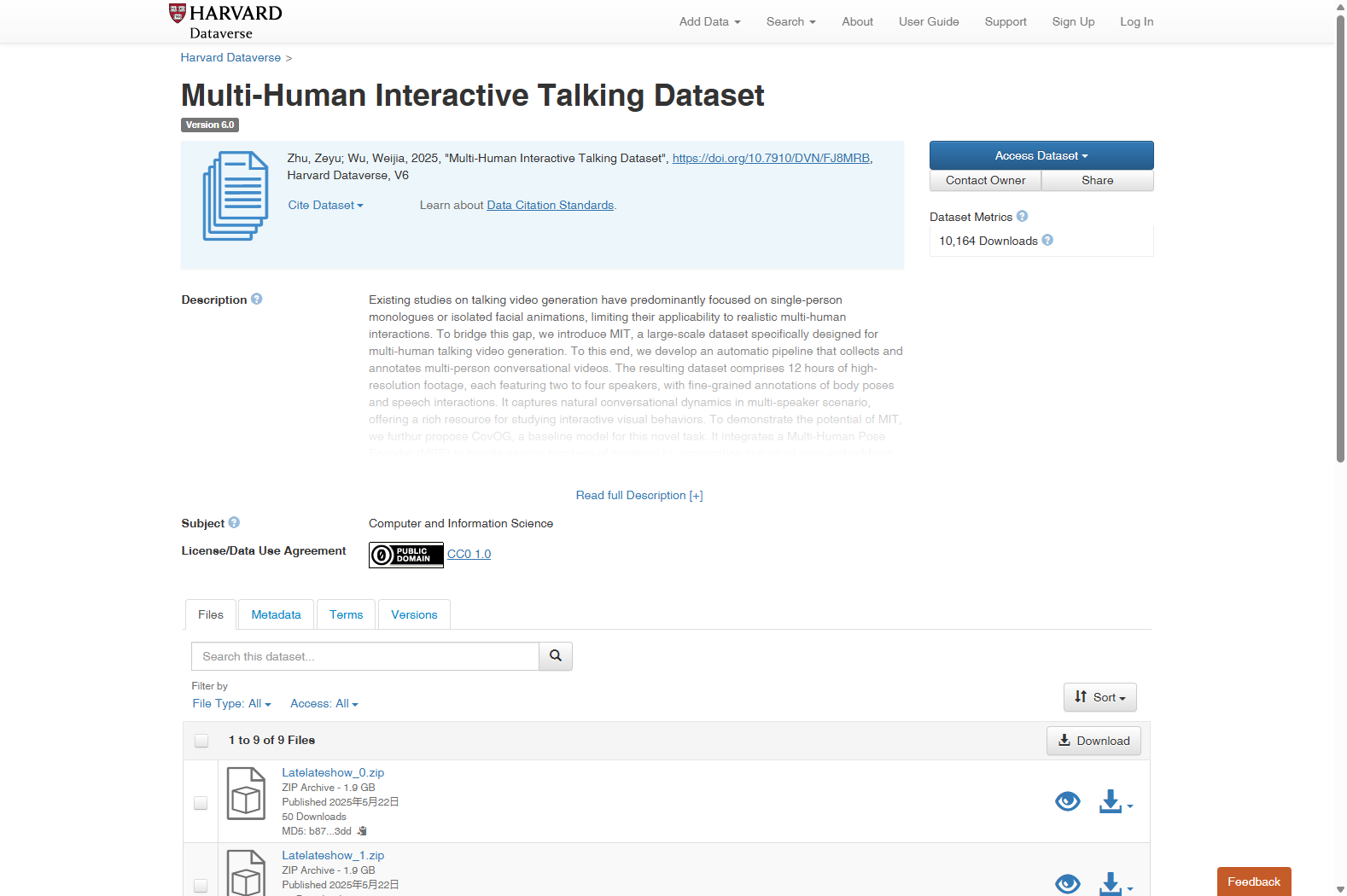Click the Harvard Dataverse logo
Viewport: 1347px width, 896px height.
(x=226, y=21)
